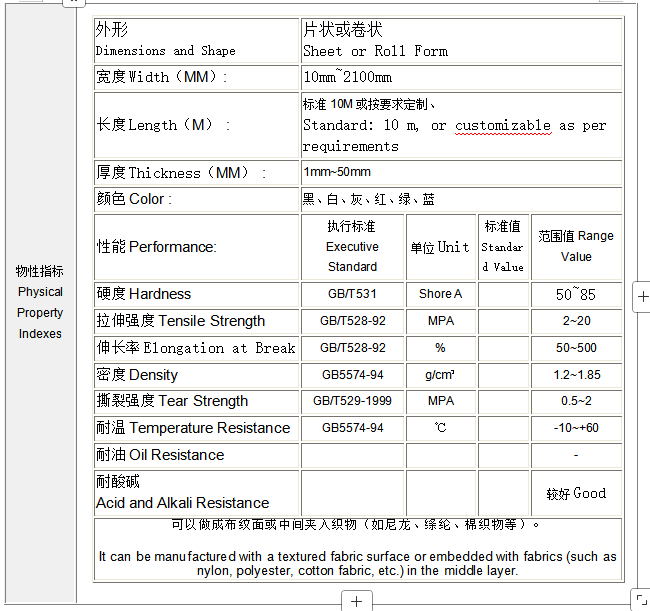Click the table resize handle at bottom-right corner

click(x=641, y=600)
